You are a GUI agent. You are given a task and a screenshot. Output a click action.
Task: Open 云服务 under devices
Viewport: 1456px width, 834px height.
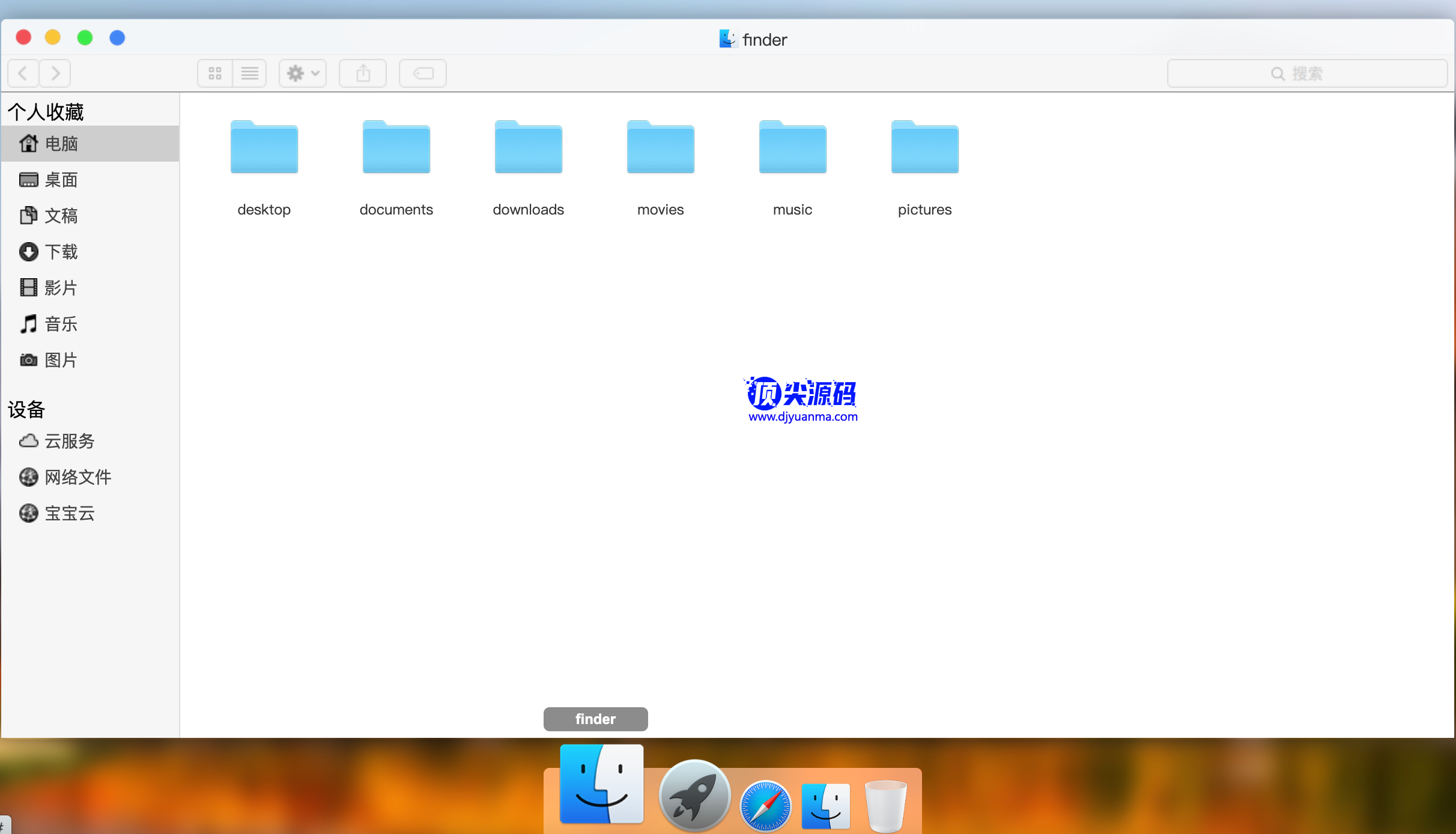69,441
